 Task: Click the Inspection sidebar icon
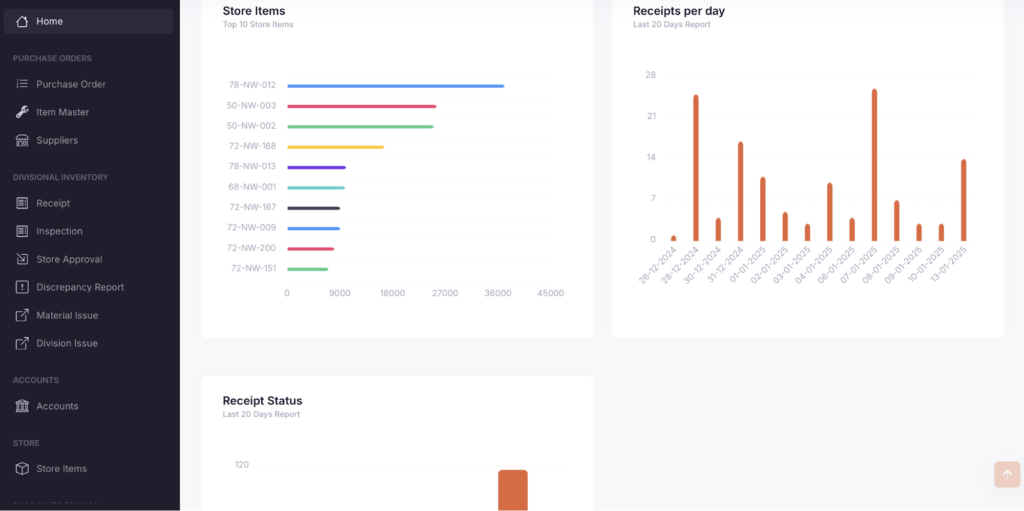22,231
